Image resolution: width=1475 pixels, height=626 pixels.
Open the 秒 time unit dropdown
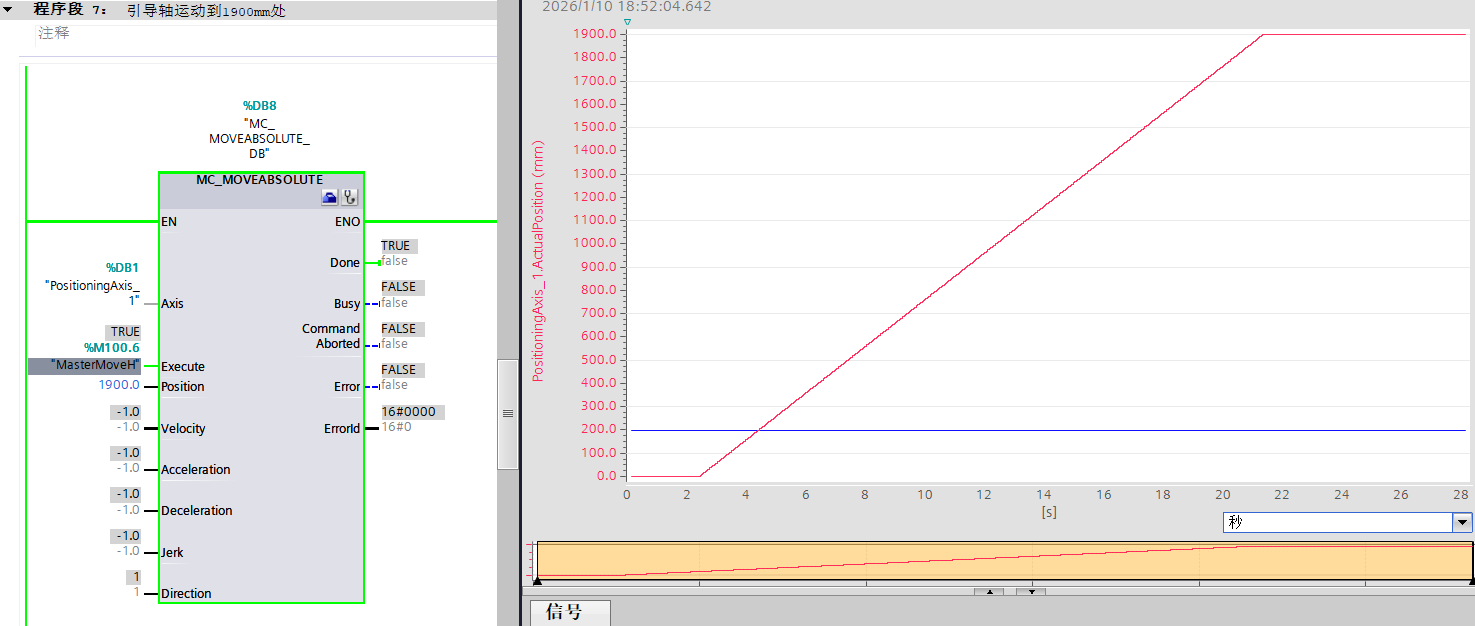point(1461,521)
